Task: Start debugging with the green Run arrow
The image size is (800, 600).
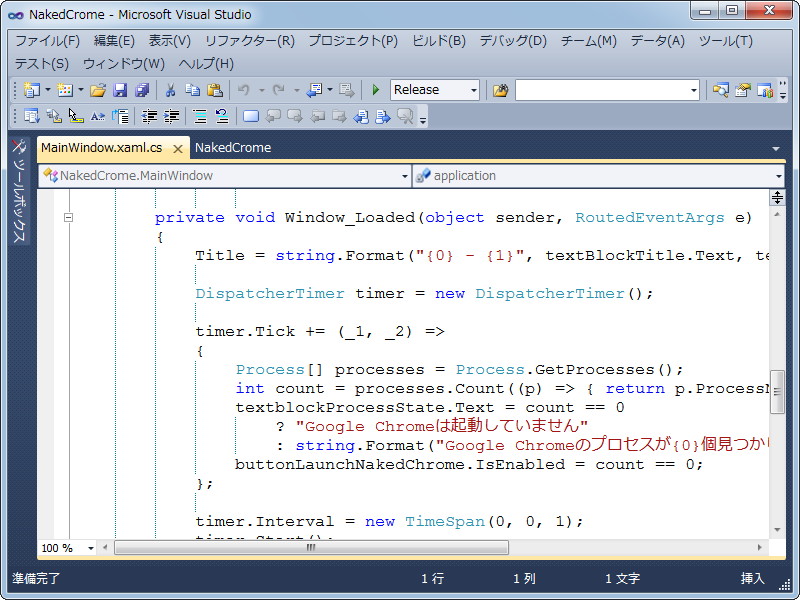Action: click(x=375, y=90)
